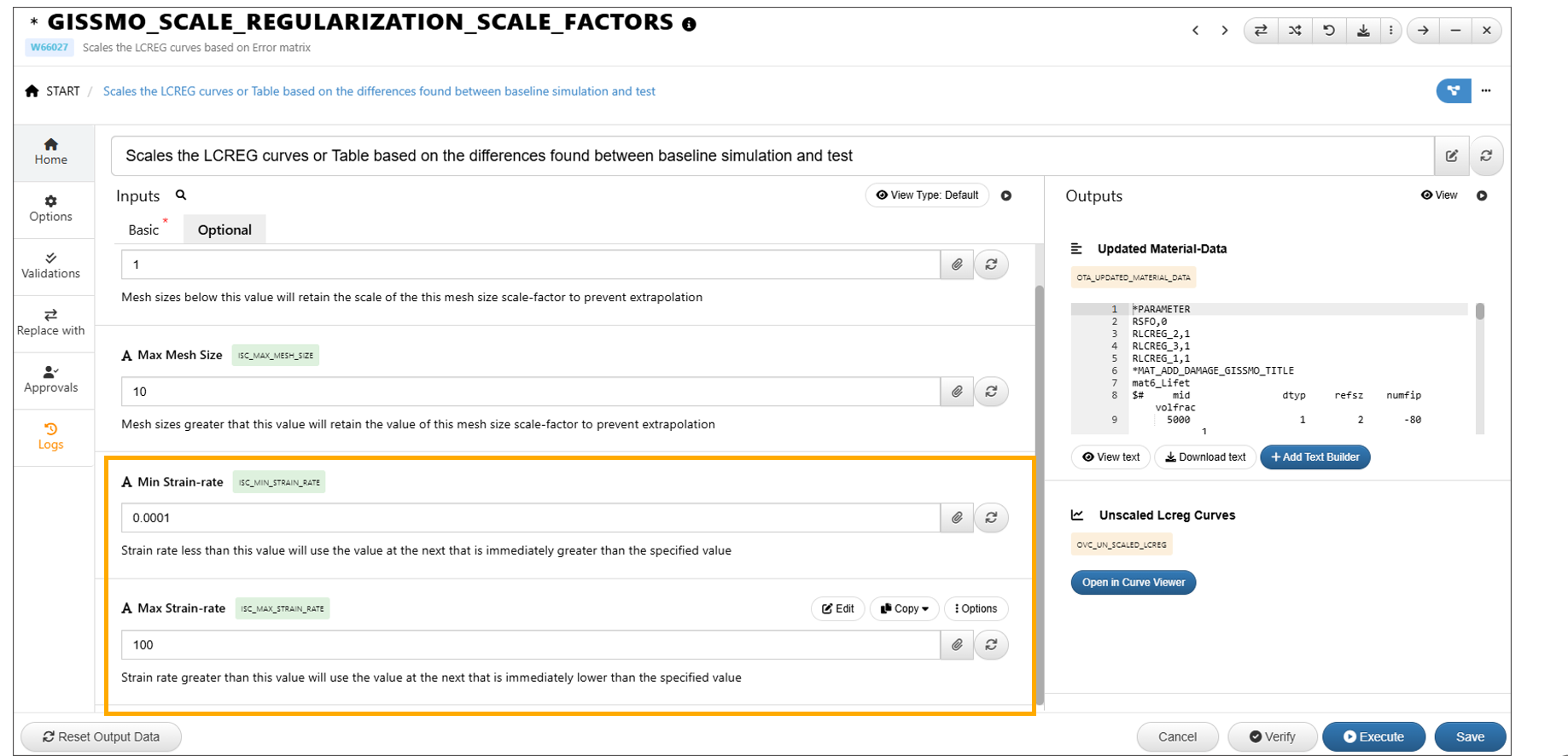Click the edit icon beside the description title
Viewport: 1568px width, 756px height.
pos(1451,156)
